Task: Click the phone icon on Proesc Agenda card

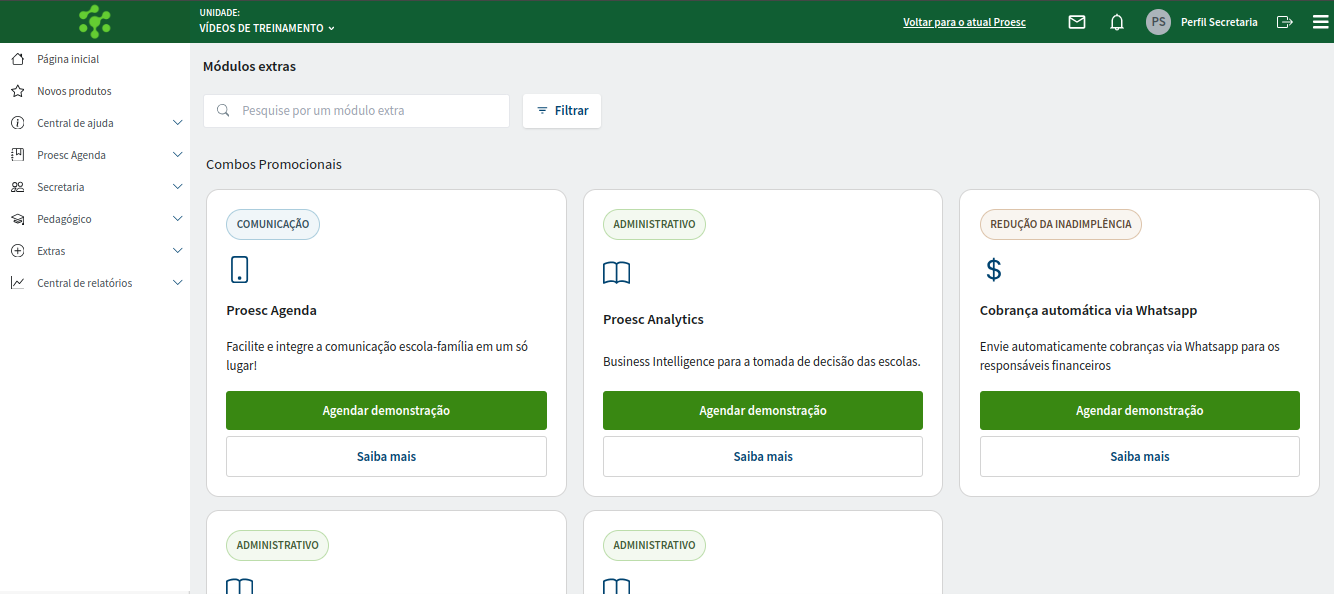Action: pyautogui.click(x=239, y=269)
